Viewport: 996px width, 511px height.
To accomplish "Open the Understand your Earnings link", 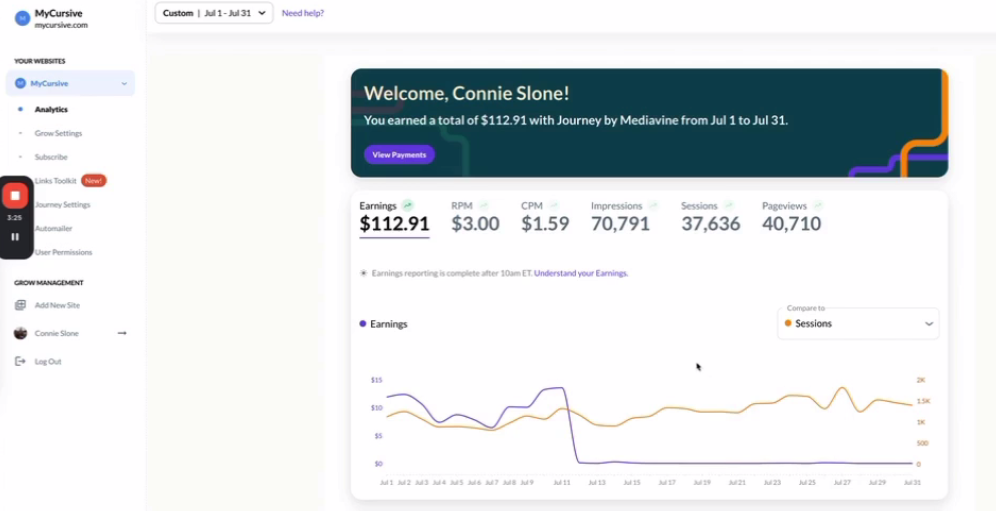I will coord(581,273).
